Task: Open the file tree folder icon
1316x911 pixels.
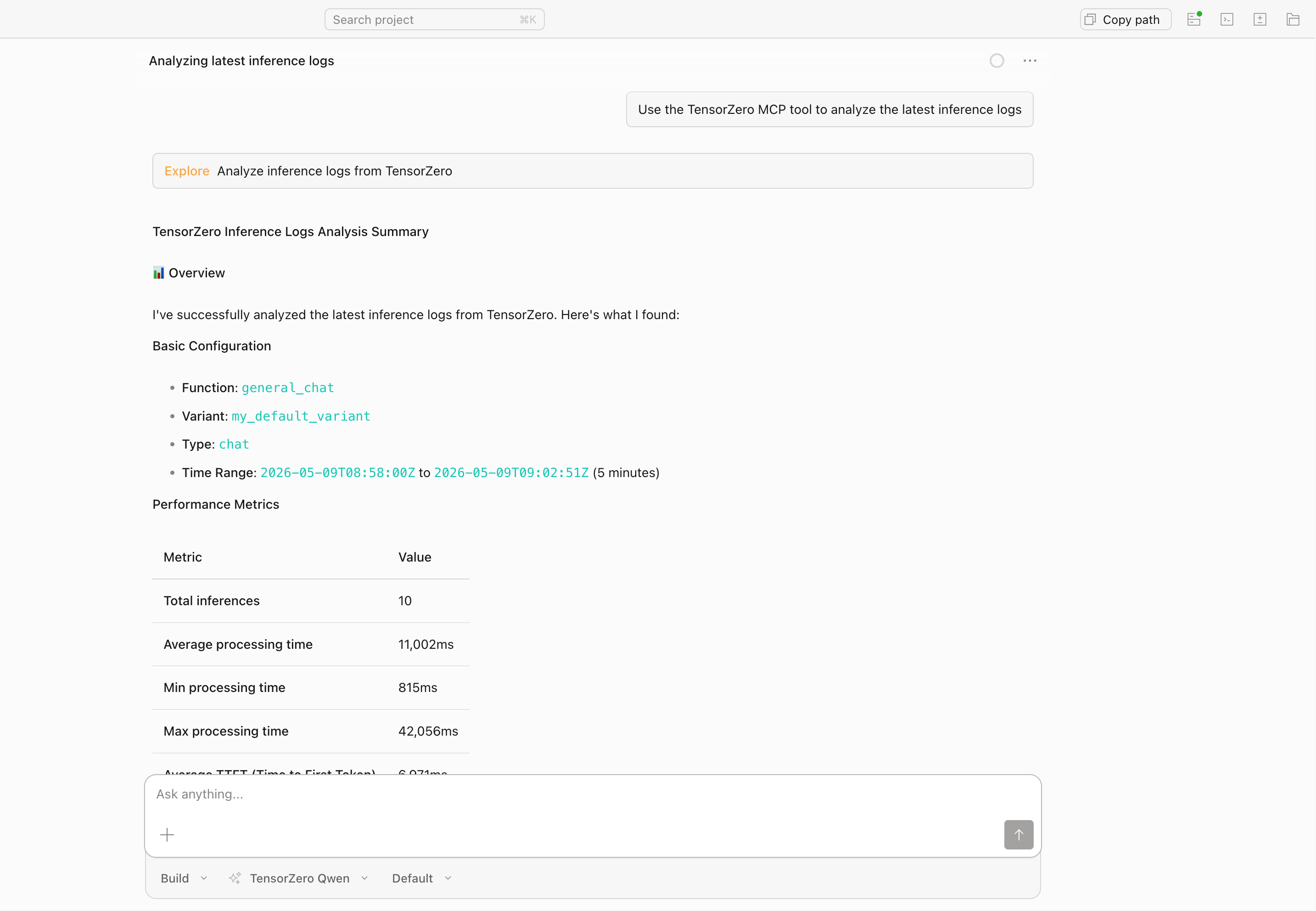Action: [1293, 19]
